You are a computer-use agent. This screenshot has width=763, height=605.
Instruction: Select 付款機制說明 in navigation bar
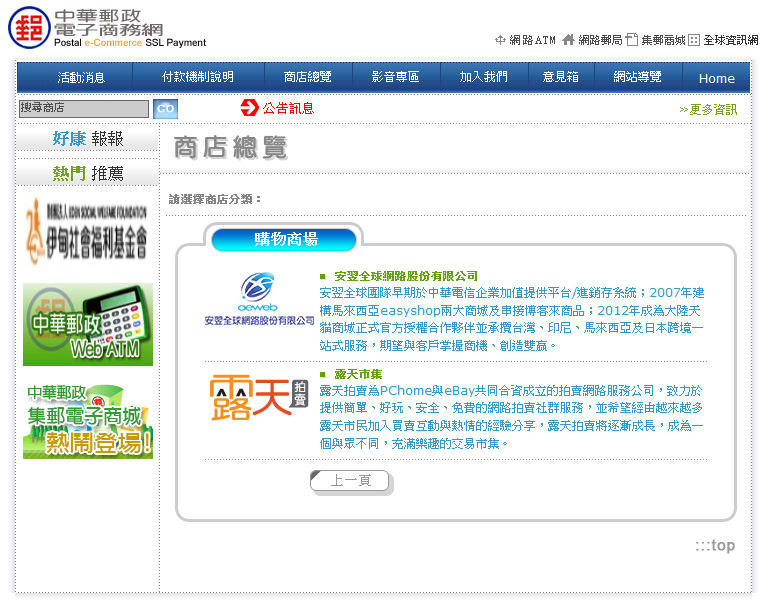coord(198,77)
